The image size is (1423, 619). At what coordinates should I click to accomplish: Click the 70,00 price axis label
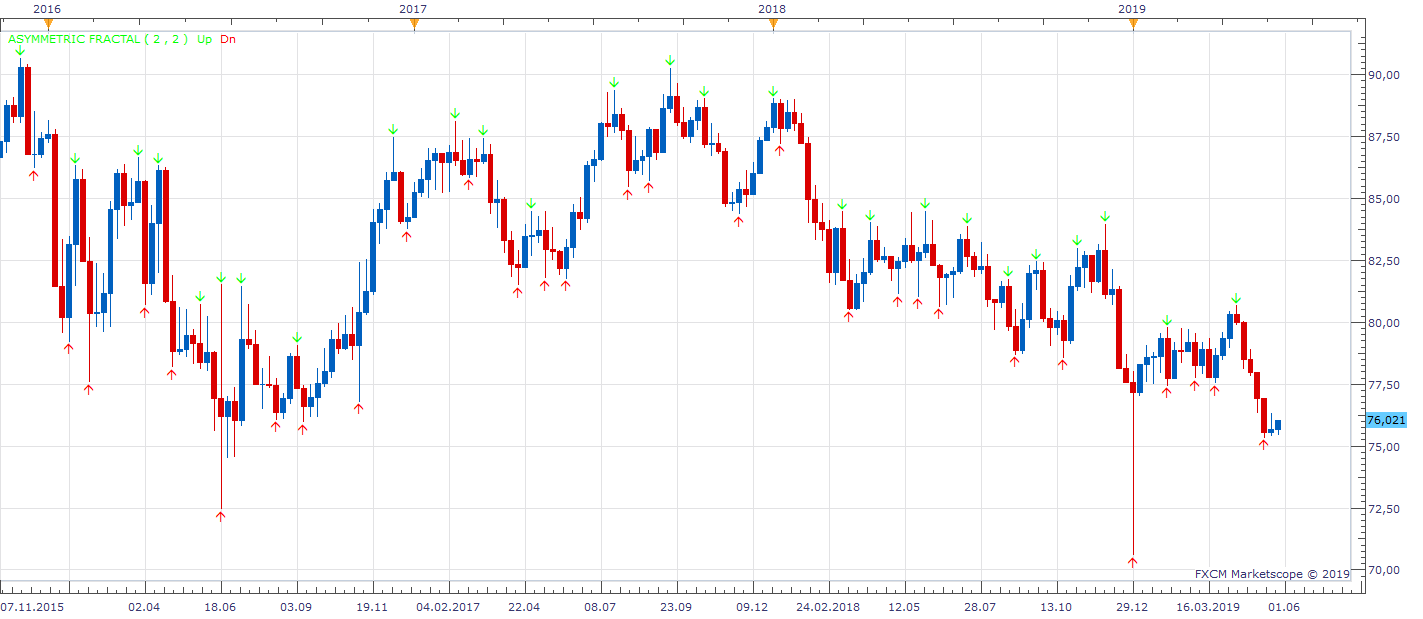tap(1385, 571)
